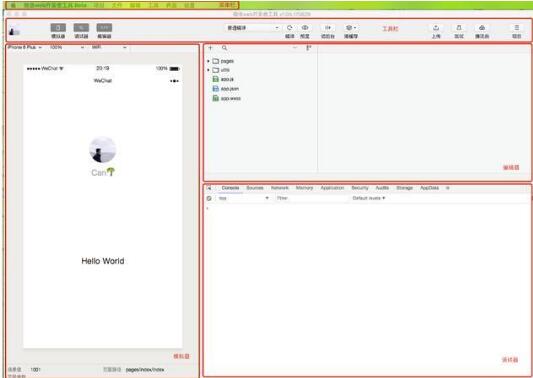Open the Default levels log filter
533x378 pixels.
[369, 198]
